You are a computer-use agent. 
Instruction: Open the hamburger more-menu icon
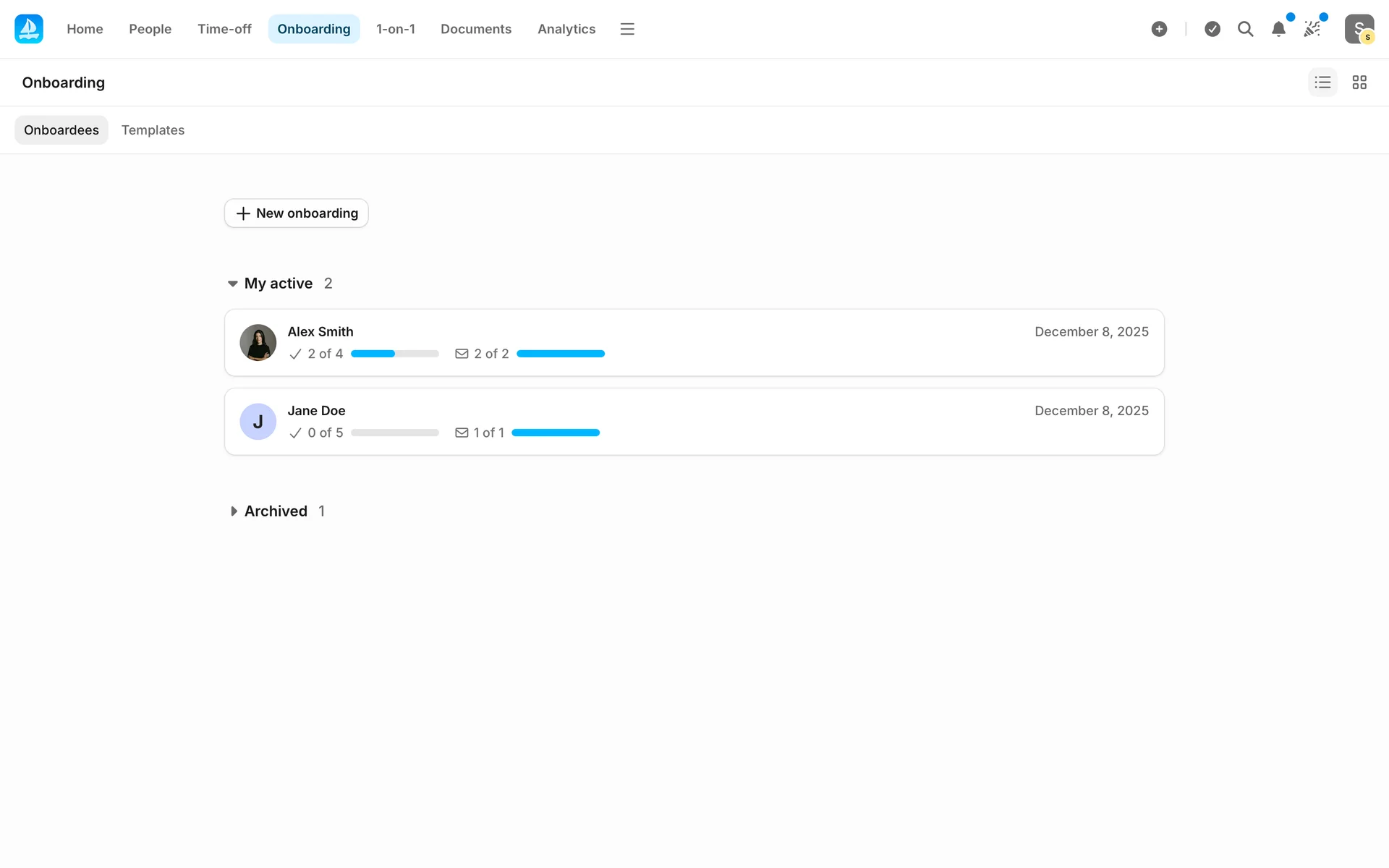627,29
